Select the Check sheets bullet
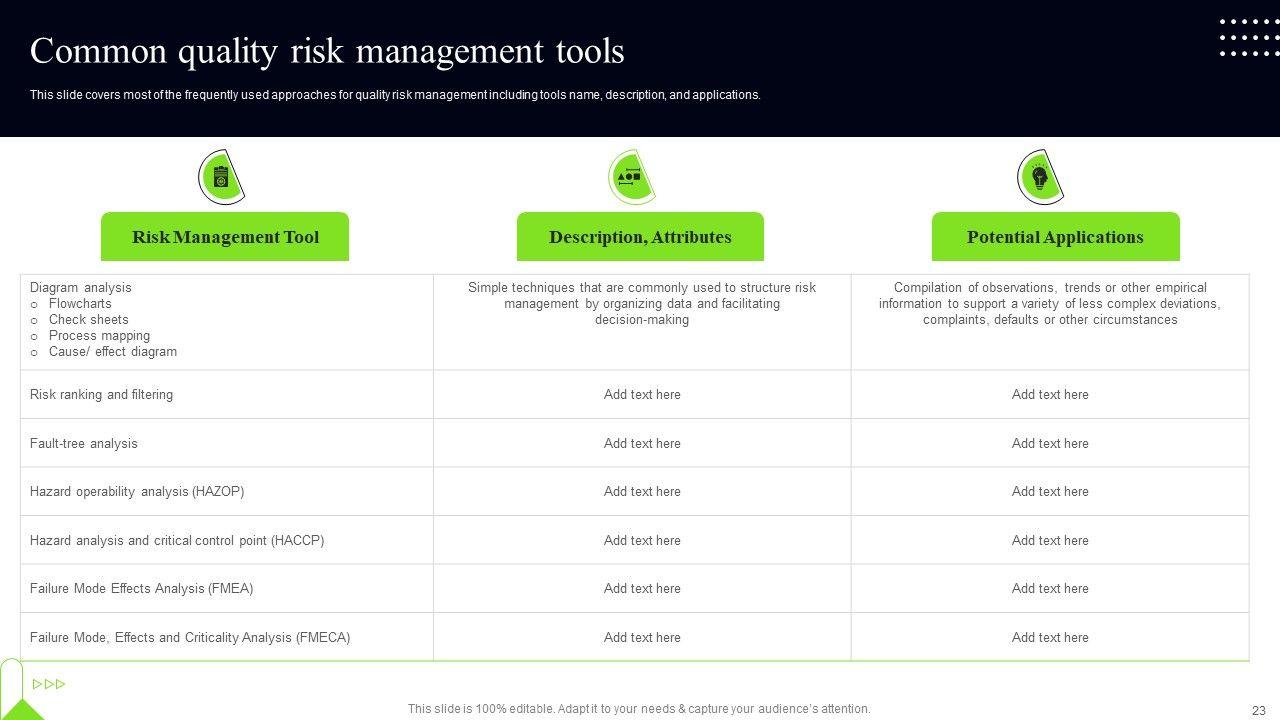The width and height of the screenshot is (1280, 720). point(88,319)
